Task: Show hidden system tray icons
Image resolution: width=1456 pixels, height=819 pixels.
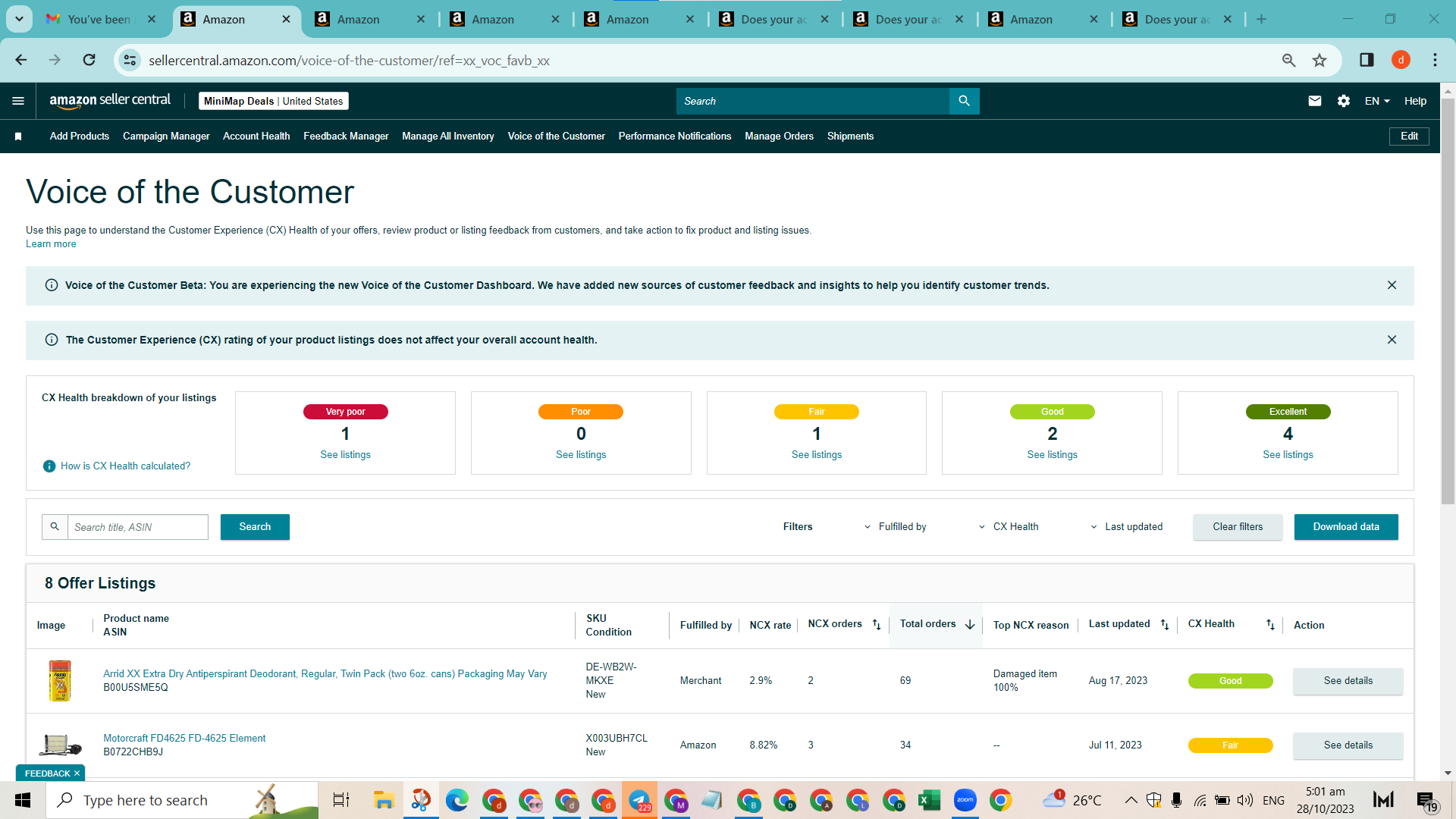Action: tap(1131, 800)
